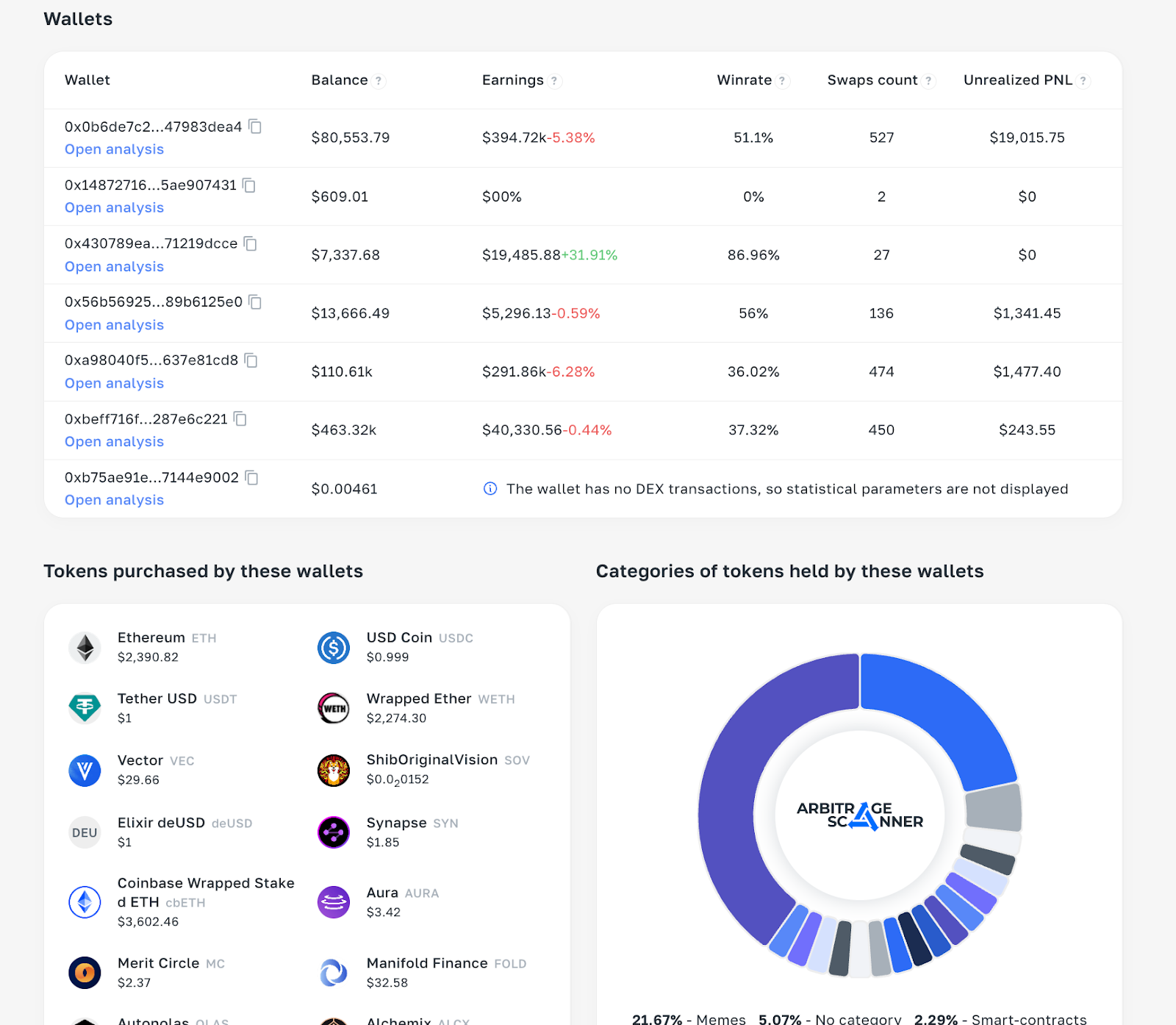Show help tooltip for Earnings column
This screenshot has height=1025, width=1176.
(554, 81)
